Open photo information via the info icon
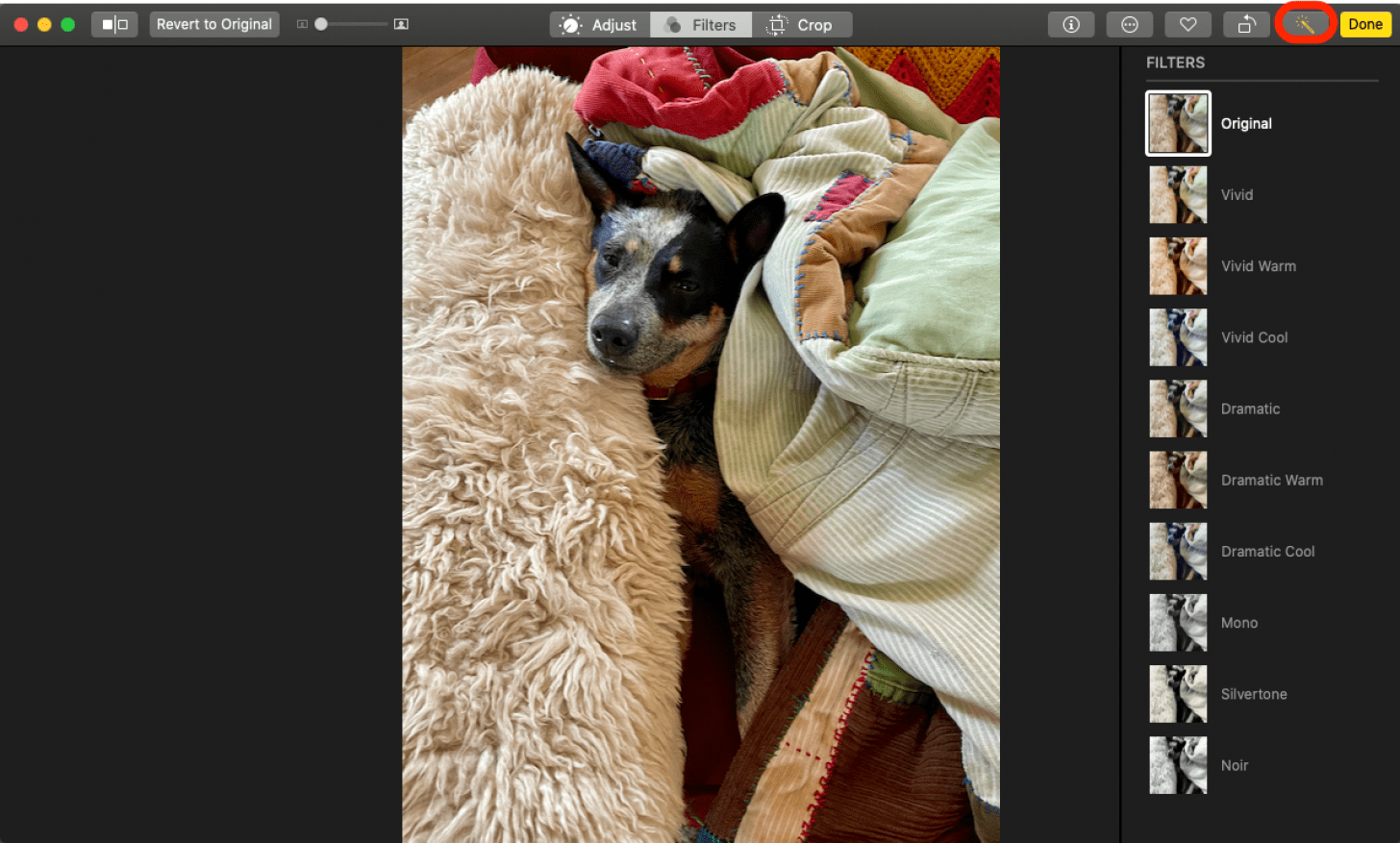 click(1070, 24)
